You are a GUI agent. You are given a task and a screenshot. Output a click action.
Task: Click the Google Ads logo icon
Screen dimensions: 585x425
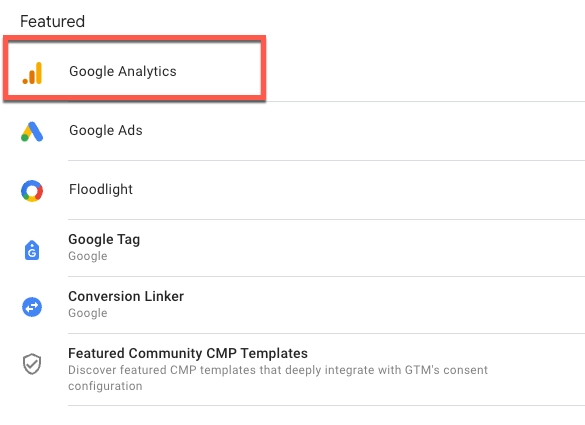coord(32,132)
